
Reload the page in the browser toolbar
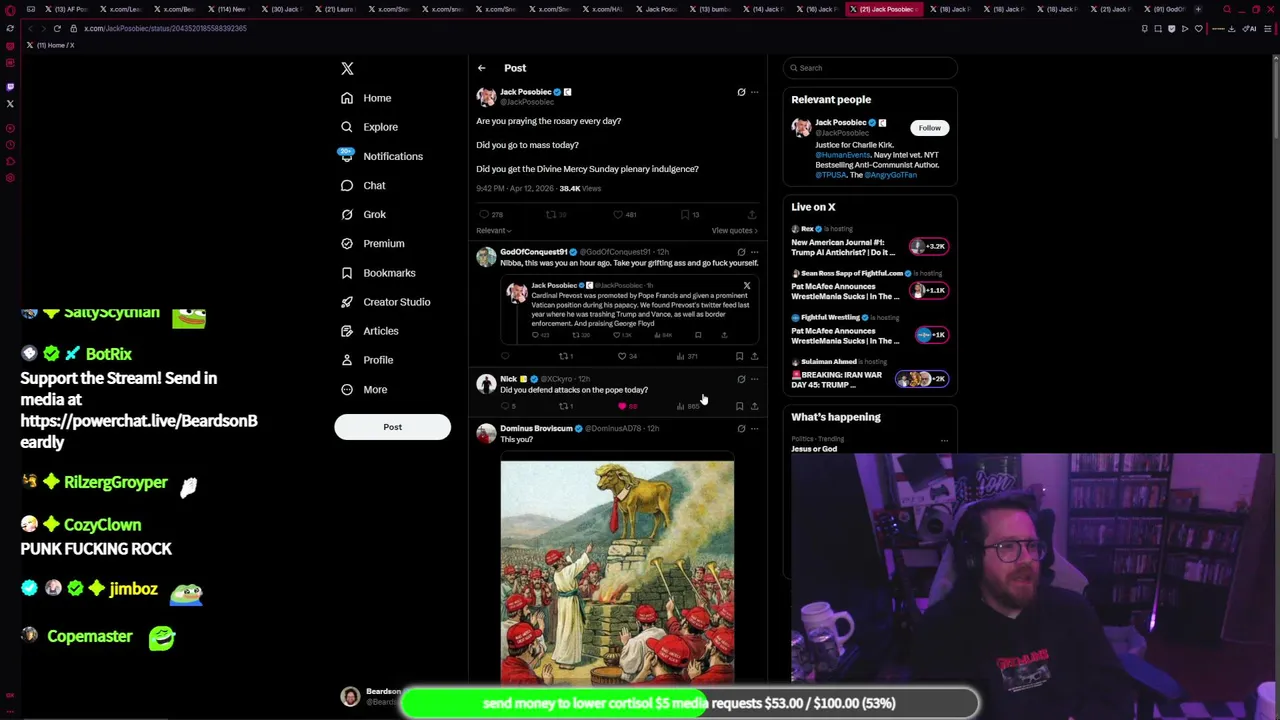pos(57,29)
